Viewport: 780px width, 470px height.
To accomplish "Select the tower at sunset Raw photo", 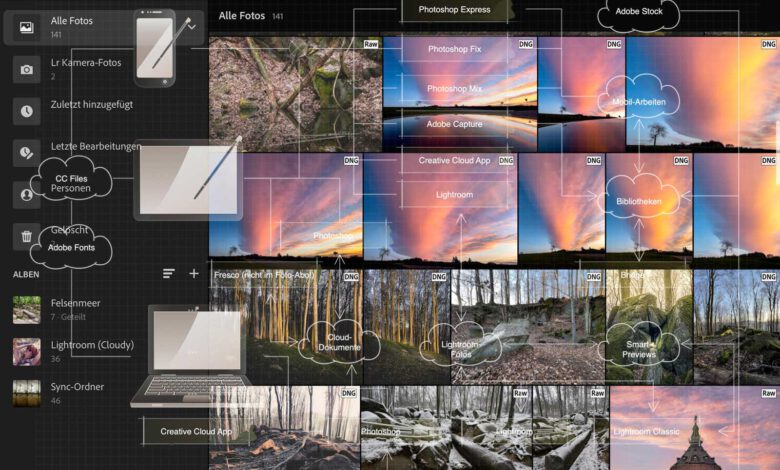I will pyautogui.click(x=695, y=428).
